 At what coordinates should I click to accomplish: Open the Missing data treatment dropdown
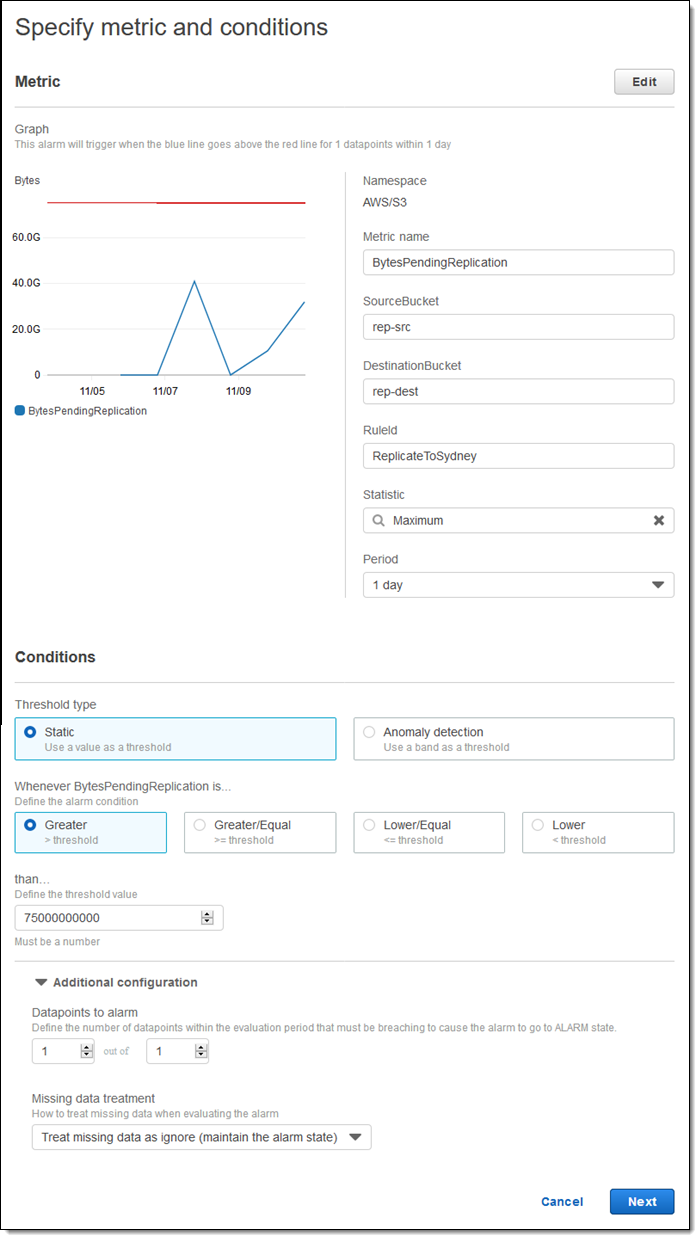[201, 1137]
